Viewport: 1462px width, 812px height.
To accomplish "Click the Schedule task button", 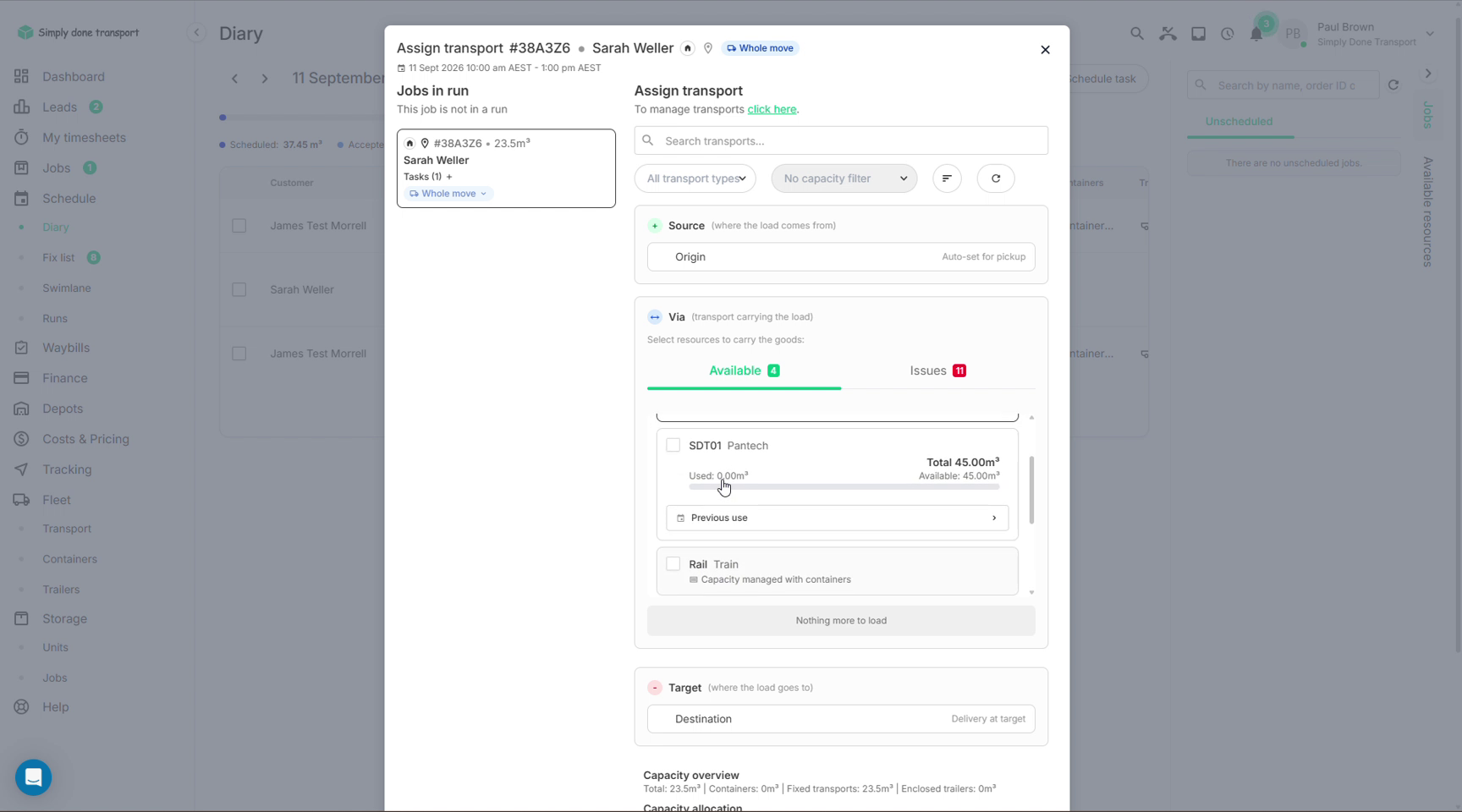I will click(x=1105, y=79).
